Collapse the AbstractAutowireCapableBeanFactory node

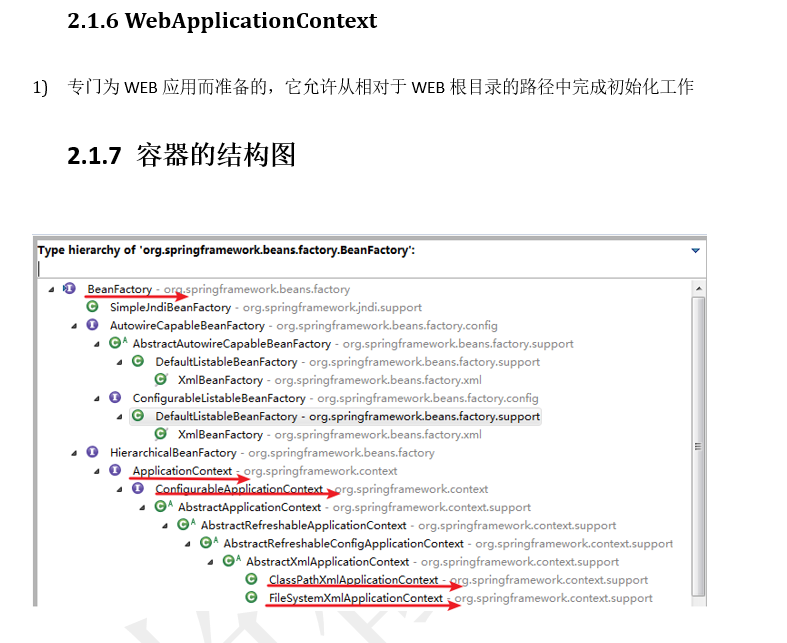tap(97, 344)
